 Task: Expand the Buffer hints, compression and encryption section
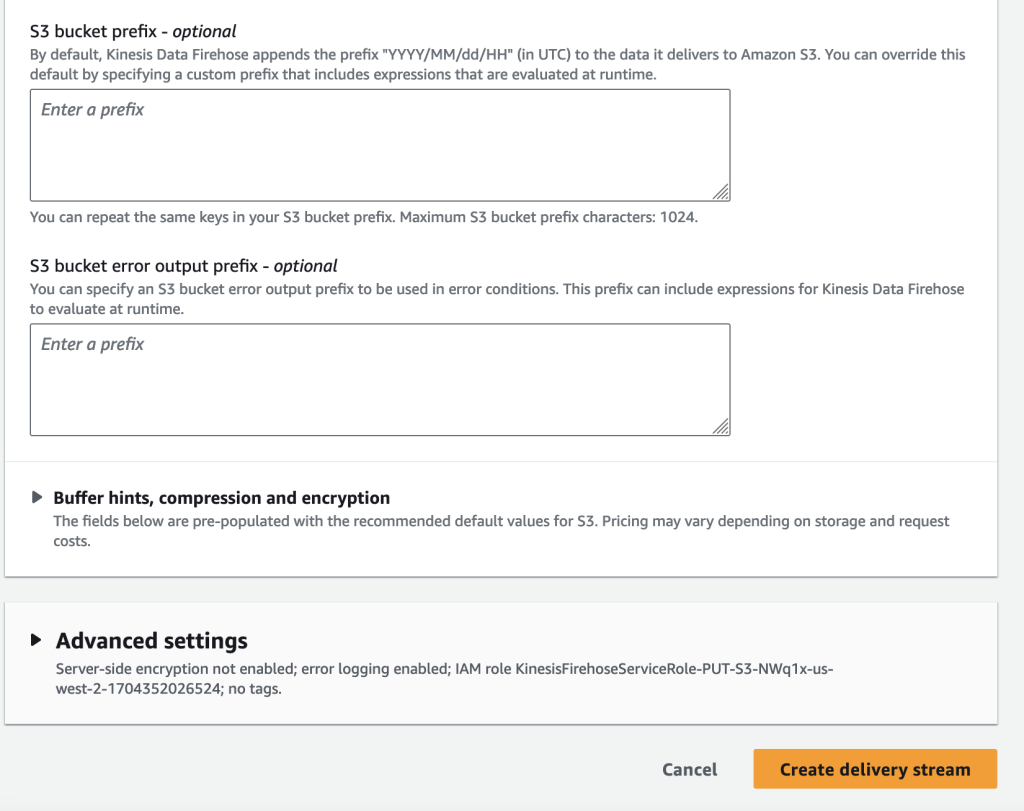(38, 496)
